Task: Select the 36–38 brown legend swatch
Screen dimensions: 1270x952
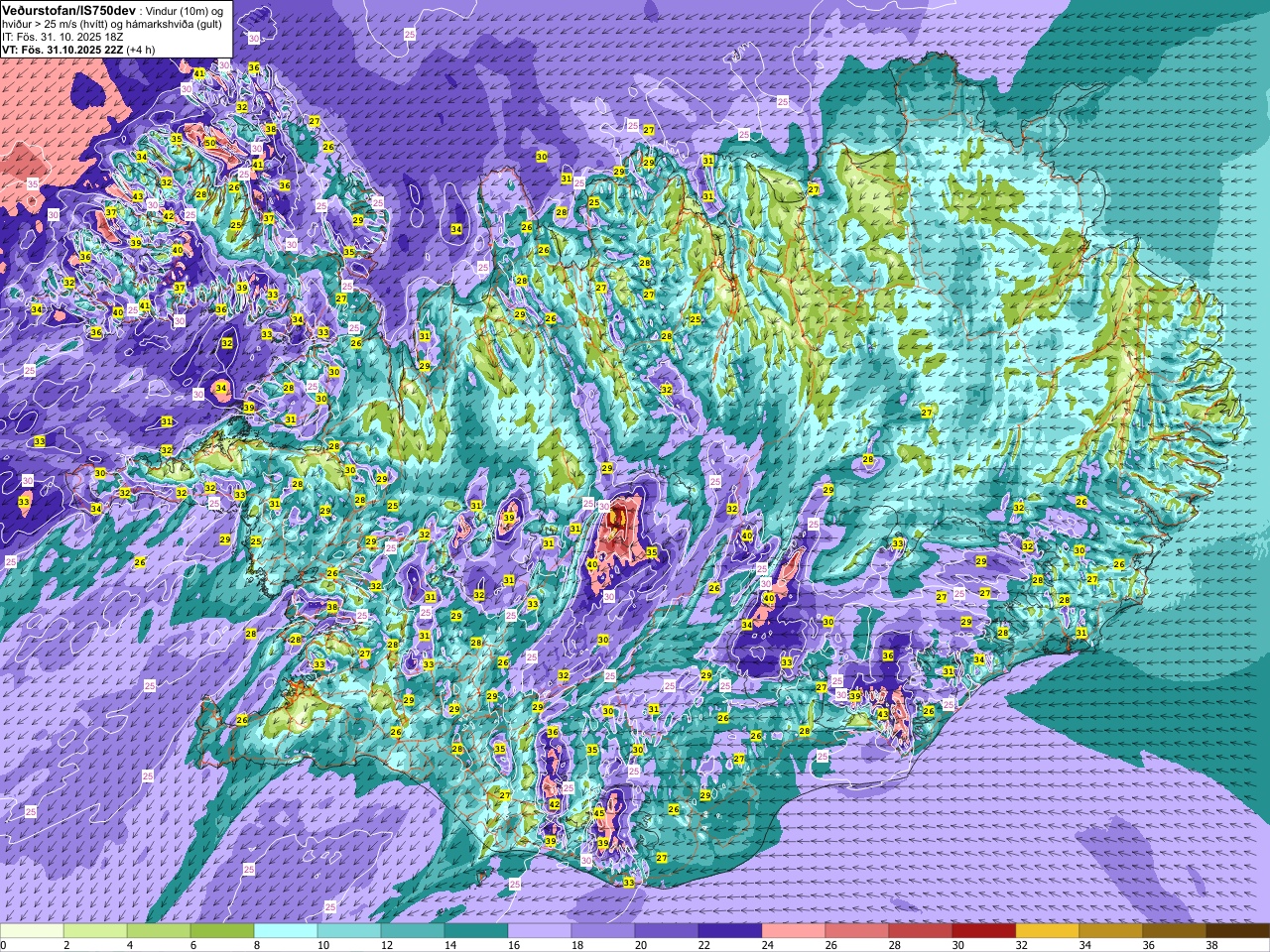Action: pyautogui.click(x=1175, y=931)
